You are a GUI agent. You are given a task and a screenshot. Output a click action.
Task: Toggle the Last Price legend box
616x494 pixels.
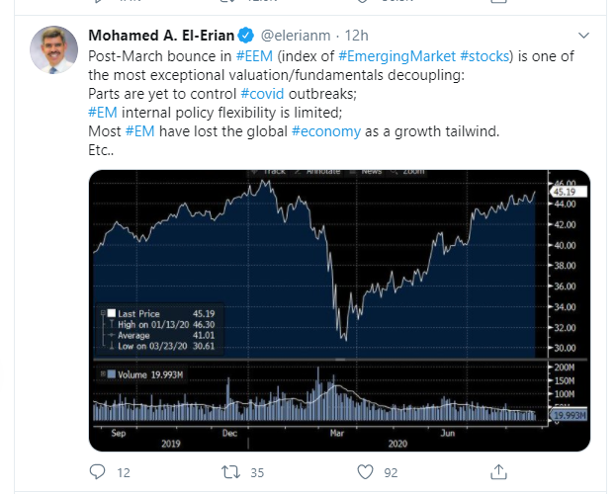click(110, 313)
